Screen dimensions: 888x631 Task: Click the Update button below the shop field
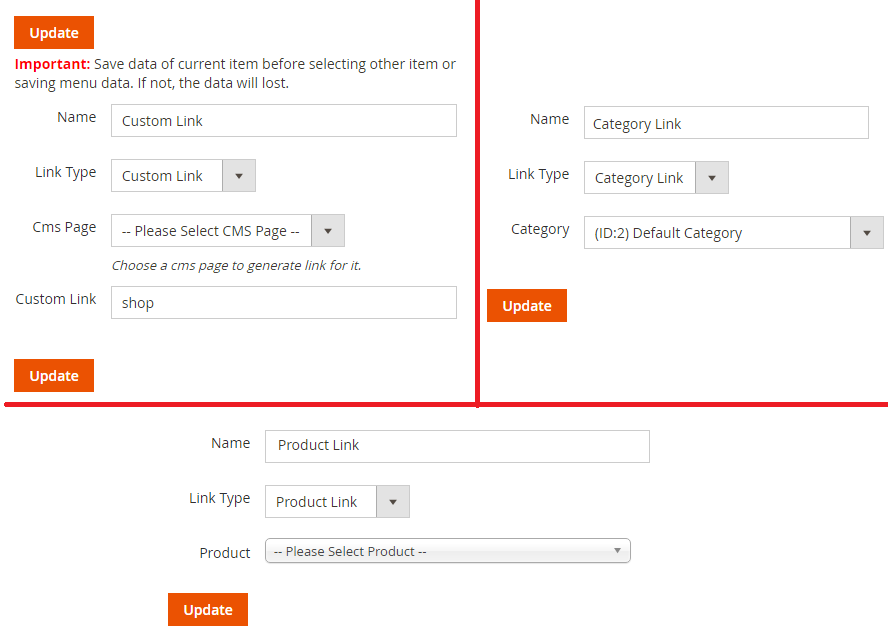click(54, 376)
